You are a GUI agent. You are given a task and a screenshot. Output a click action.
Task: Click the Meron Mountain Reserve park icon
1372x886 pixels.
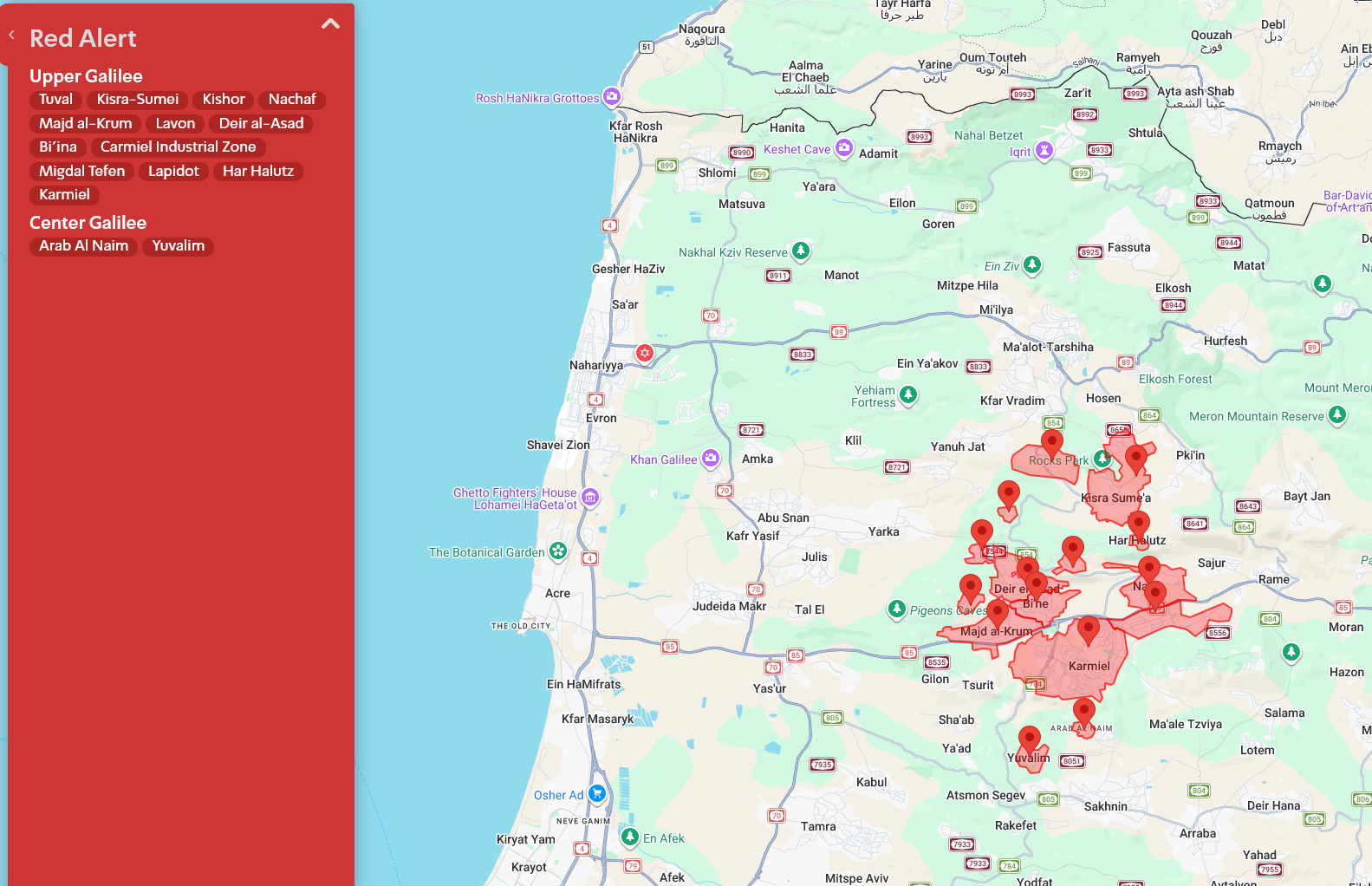click(1337, 414)
